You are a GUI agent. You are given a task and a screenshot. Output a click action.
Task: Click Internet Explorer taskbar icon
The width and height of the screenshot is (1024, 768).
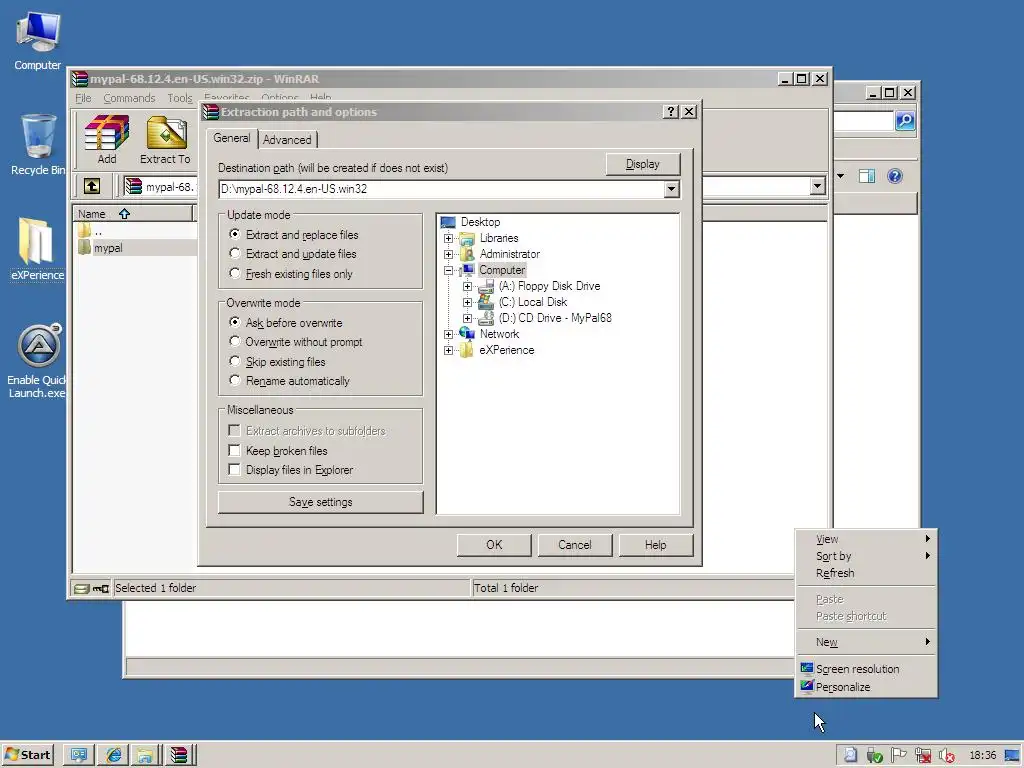[114, 755]
